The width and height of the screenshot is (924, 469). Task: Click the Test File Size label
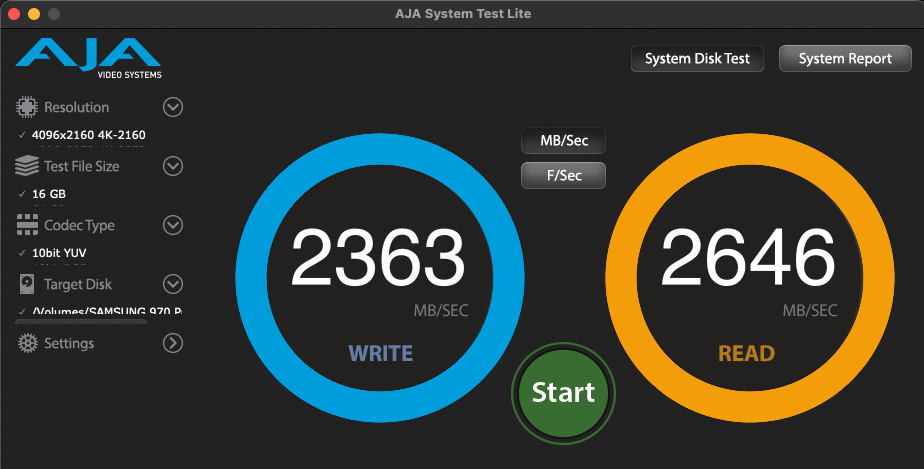(81, 166)
